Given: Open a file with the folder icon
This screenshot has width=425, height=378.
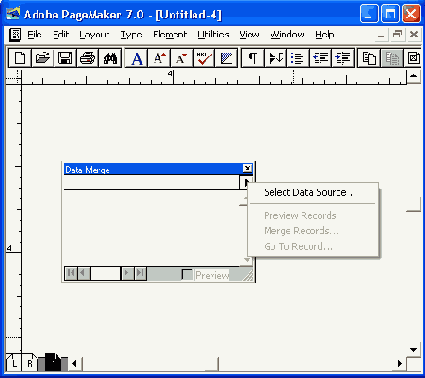Looking at the screenshot, I should [x=43, y=58].
